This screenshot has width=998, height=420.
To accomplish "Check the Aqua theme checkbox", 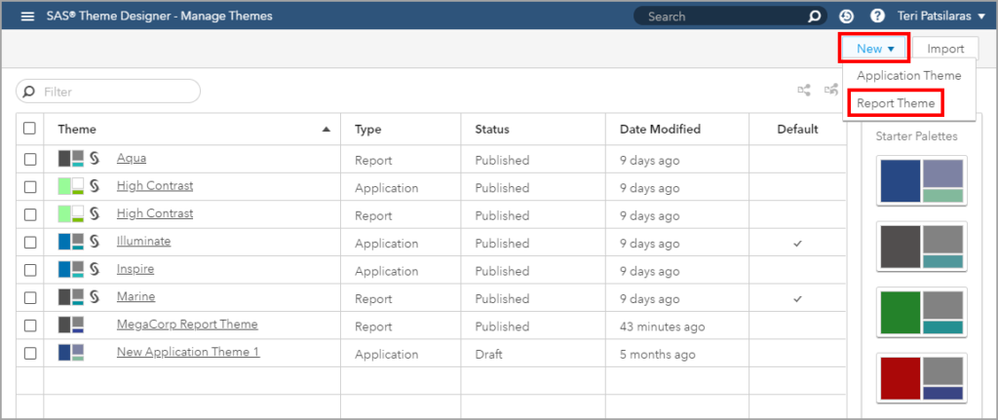I will click(x=30, y=159).
